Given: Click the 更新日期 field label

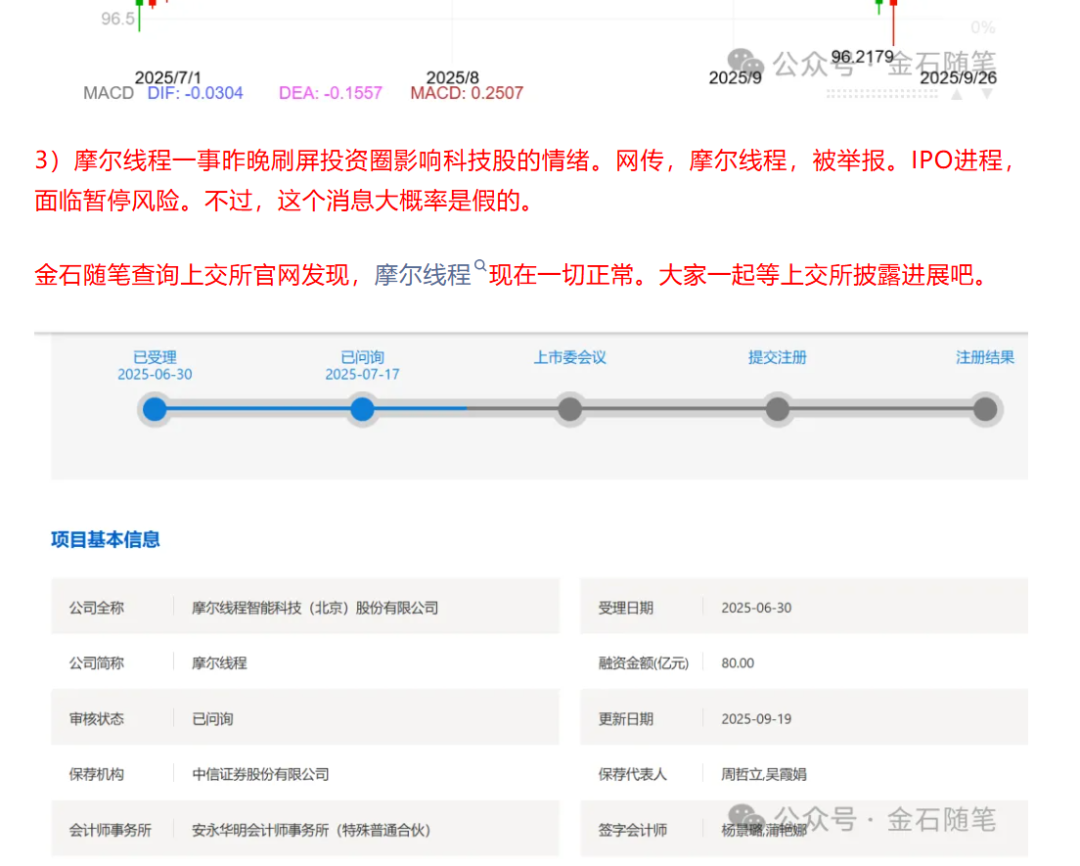Looking at the screenshot, I should click(625, 719).
